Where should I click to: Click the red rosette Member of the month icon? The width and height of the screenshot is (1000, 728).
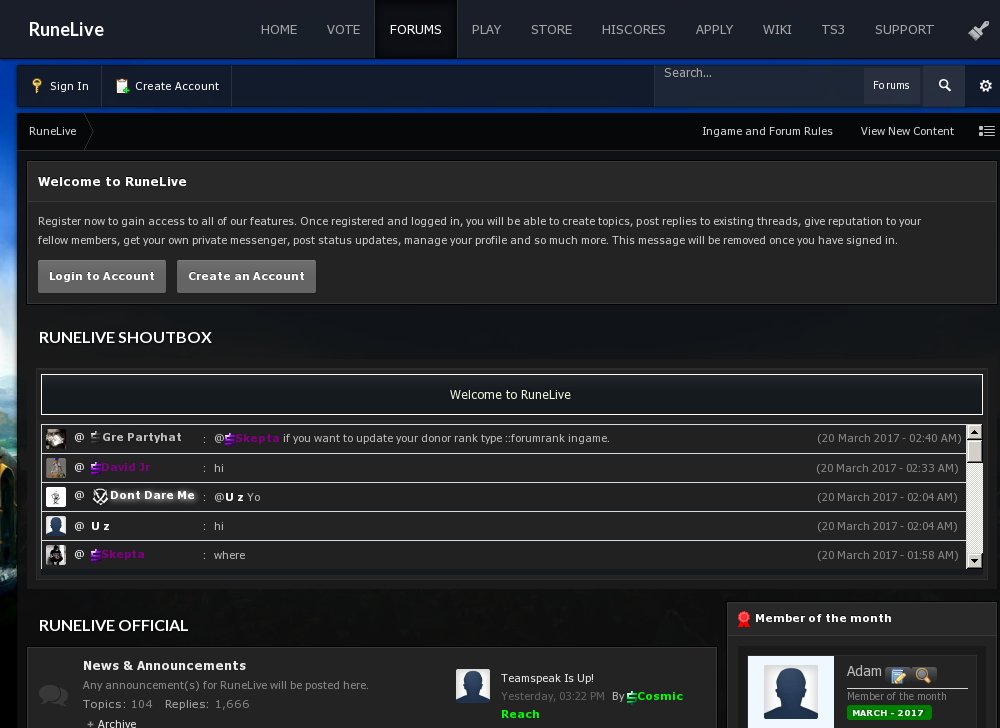tap(744, 618)
